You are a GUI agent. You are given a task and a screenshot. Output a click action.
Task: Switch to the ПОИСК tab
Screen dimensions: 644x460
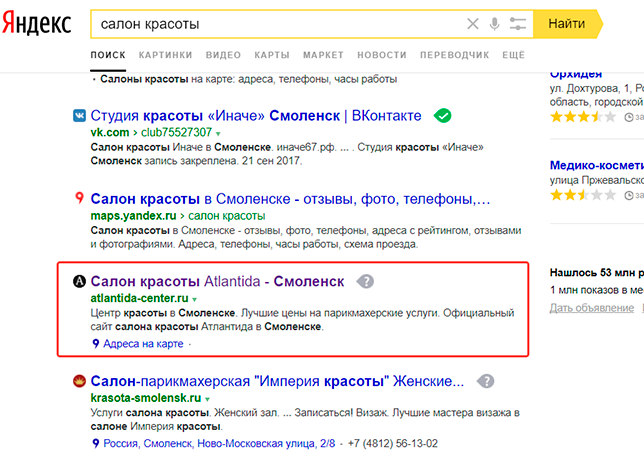108,55
